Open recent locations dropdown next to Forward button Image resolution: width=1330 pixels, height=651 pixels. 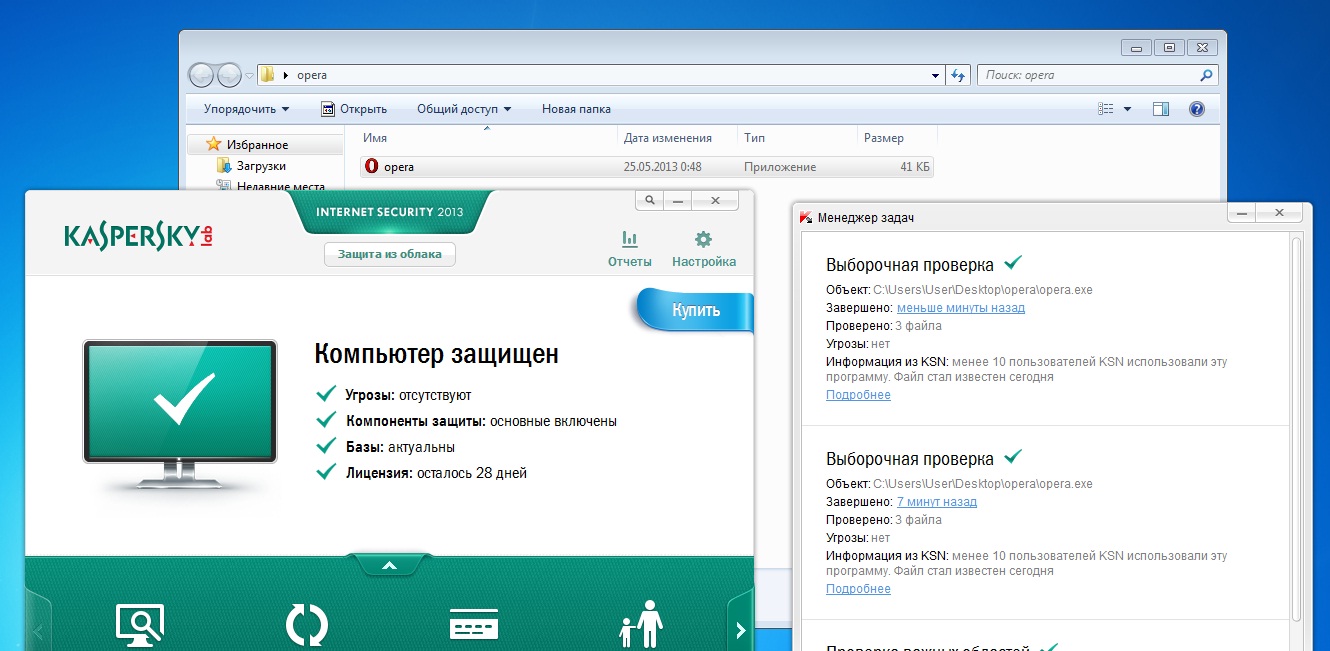(x=249, y=76)
